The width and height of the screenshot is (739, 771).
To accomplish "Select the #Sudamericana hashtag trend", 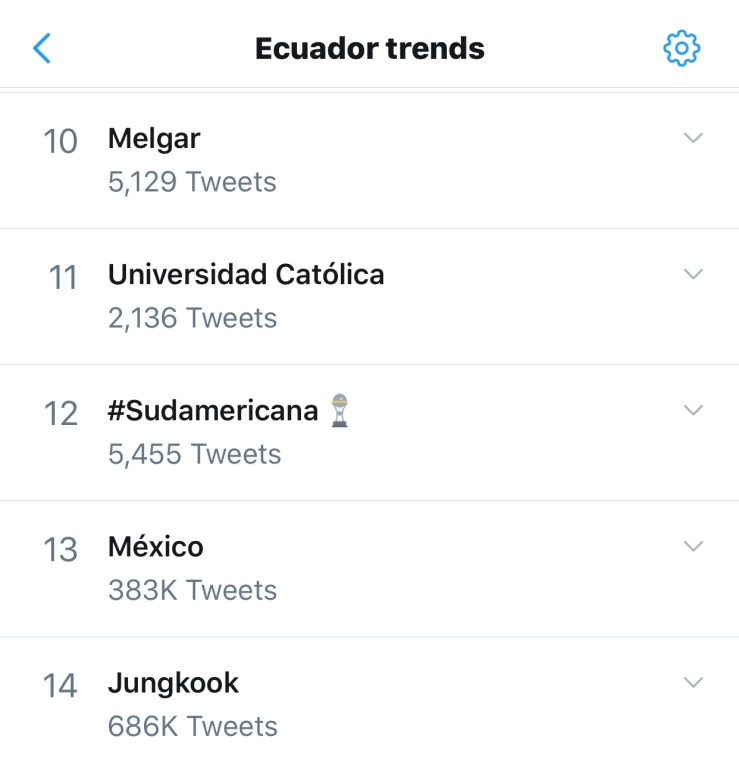I will (x=213, y=411).
